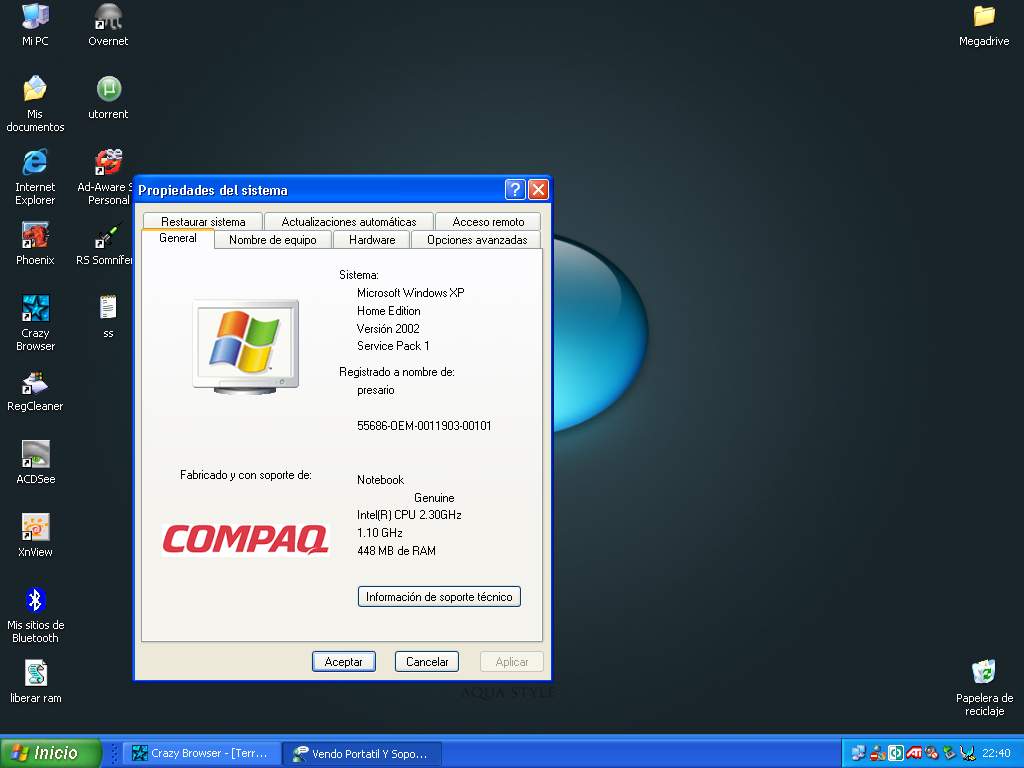The width and height of the screenshot is (1024, 768).
Task: Select the Ad-Aware Personal shortcut
Action: coord(104,176)
